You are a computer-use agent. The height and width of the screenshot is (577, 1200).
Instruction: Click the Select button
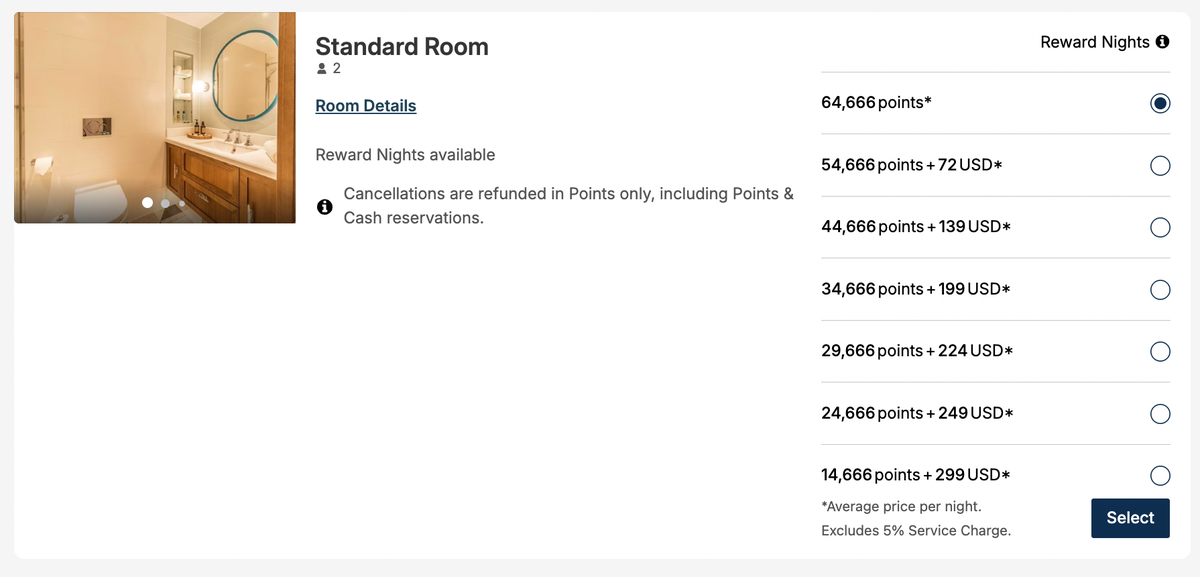(x=1130, y=518)
